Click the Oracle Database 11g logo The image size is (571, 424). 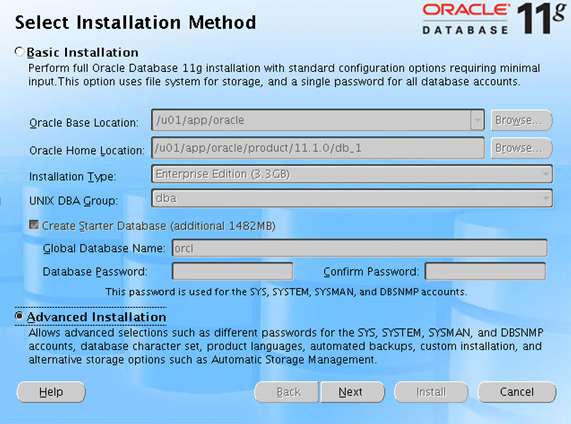(x=494, y=19)
